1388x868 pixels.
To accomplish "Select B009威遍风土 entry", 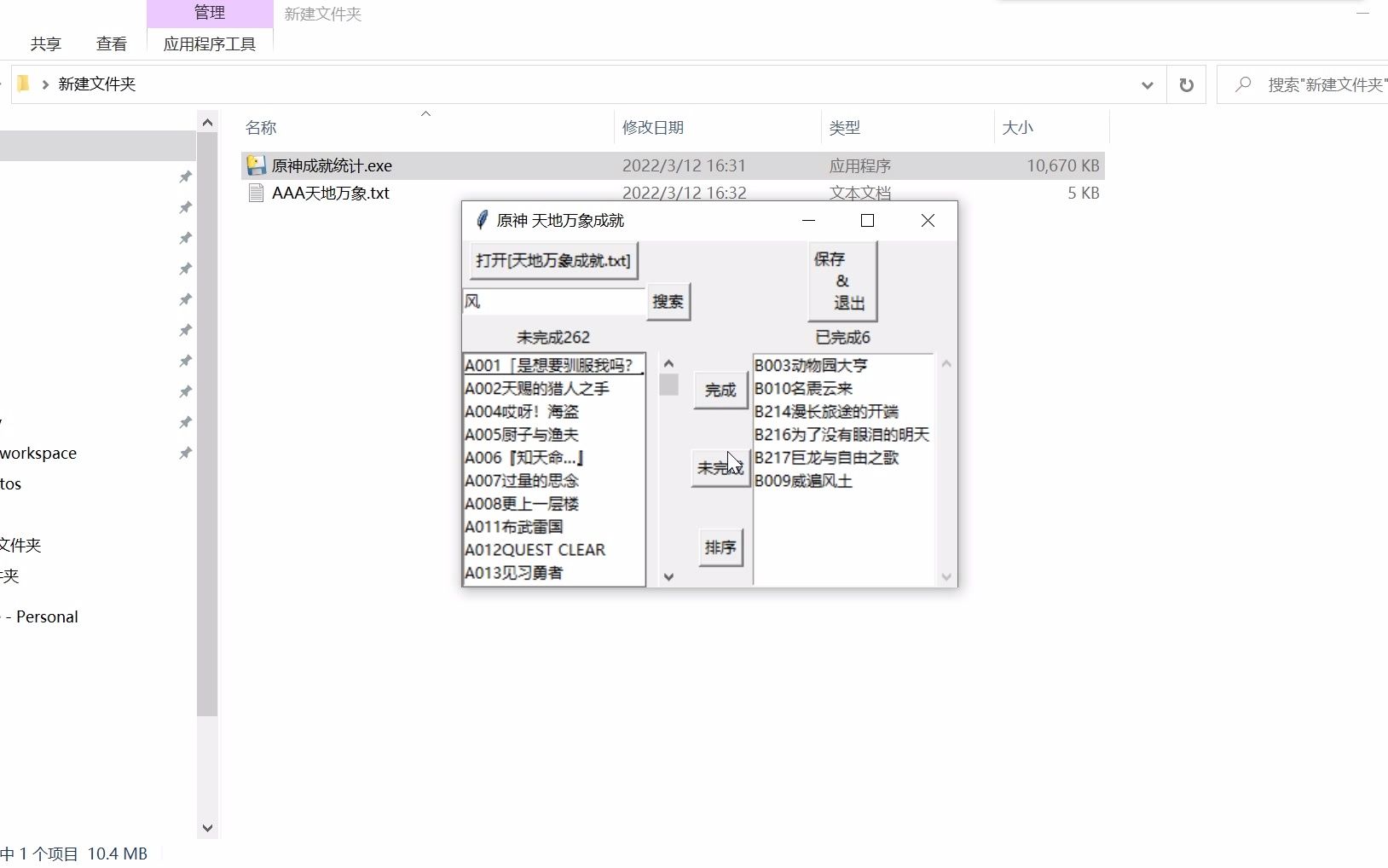I will point(843,480).
